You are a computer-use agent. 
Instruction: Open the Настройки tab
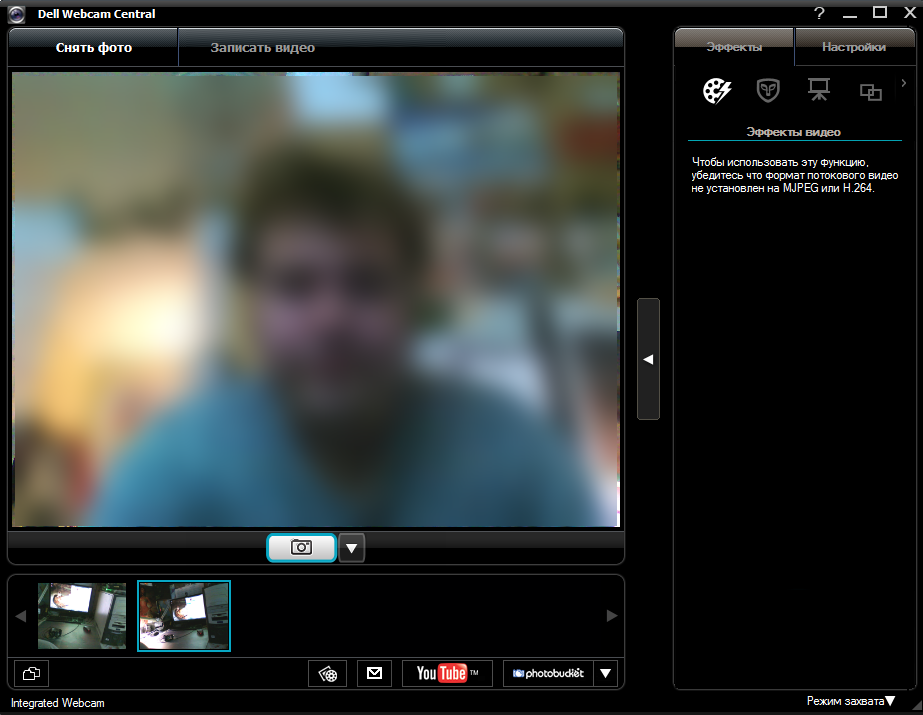click(x=853, y=47)
